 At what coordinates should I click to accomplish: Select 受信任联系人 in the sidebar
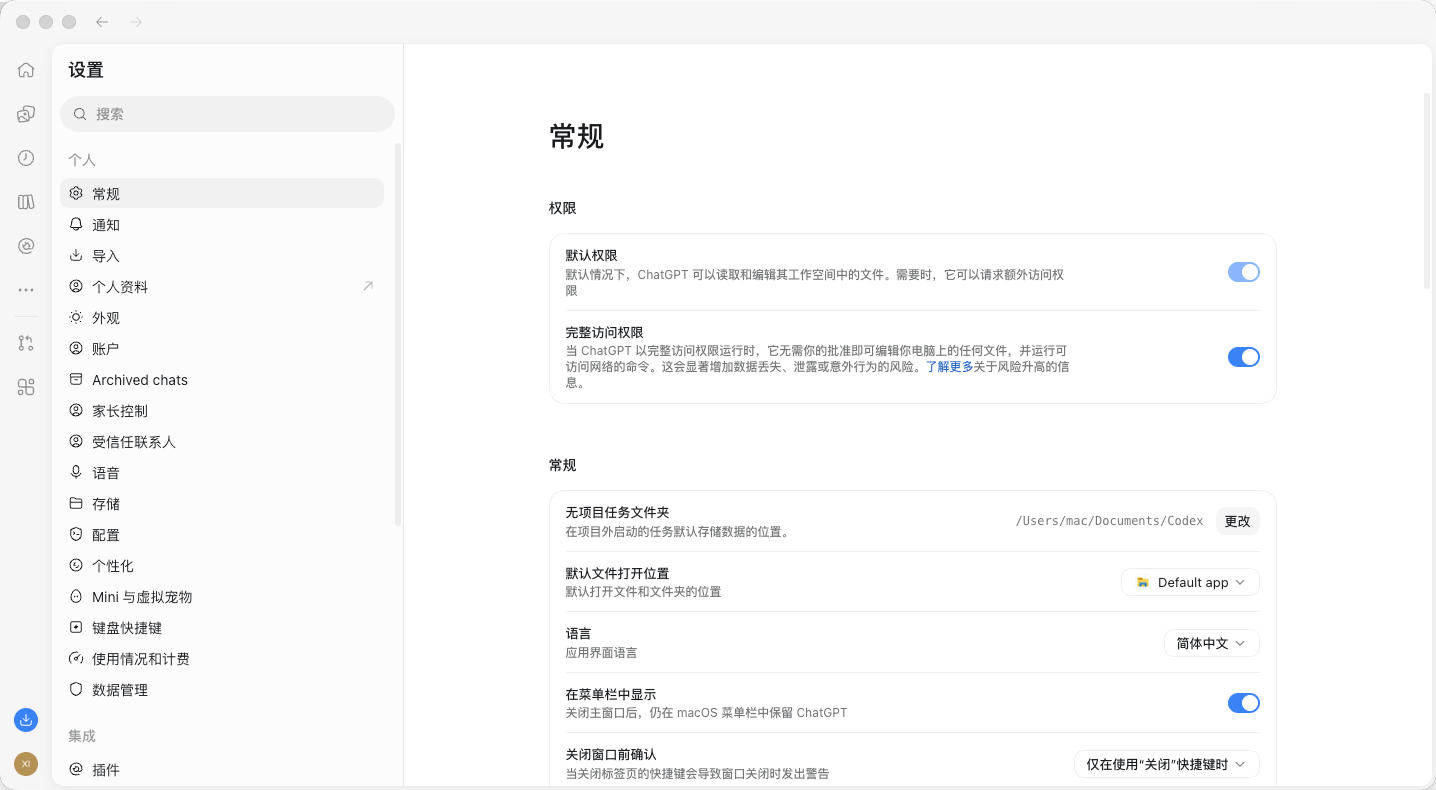tap(222, 442)
